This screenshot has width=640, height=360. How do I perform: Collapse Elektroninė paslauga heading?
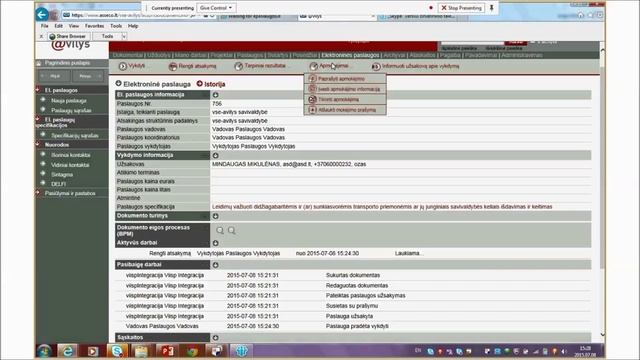tap(118, 83)
